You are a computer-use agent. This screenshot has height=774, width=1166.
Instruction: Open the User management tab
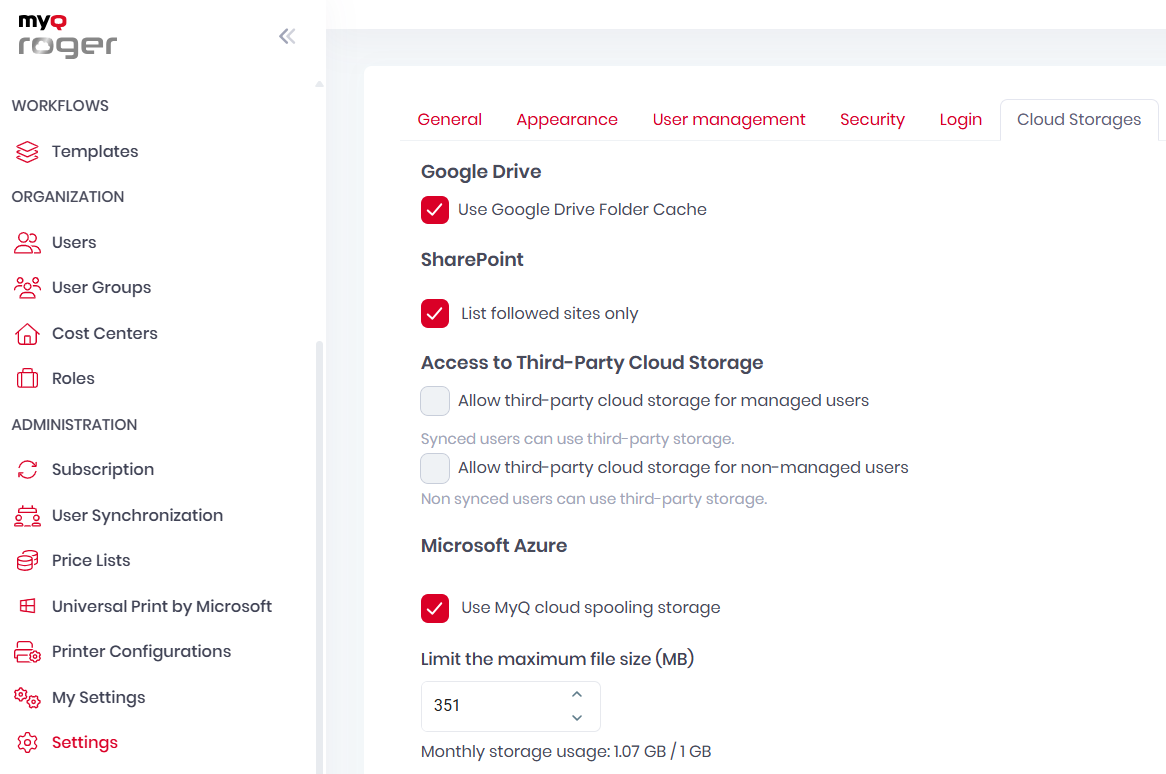[729, 120]
